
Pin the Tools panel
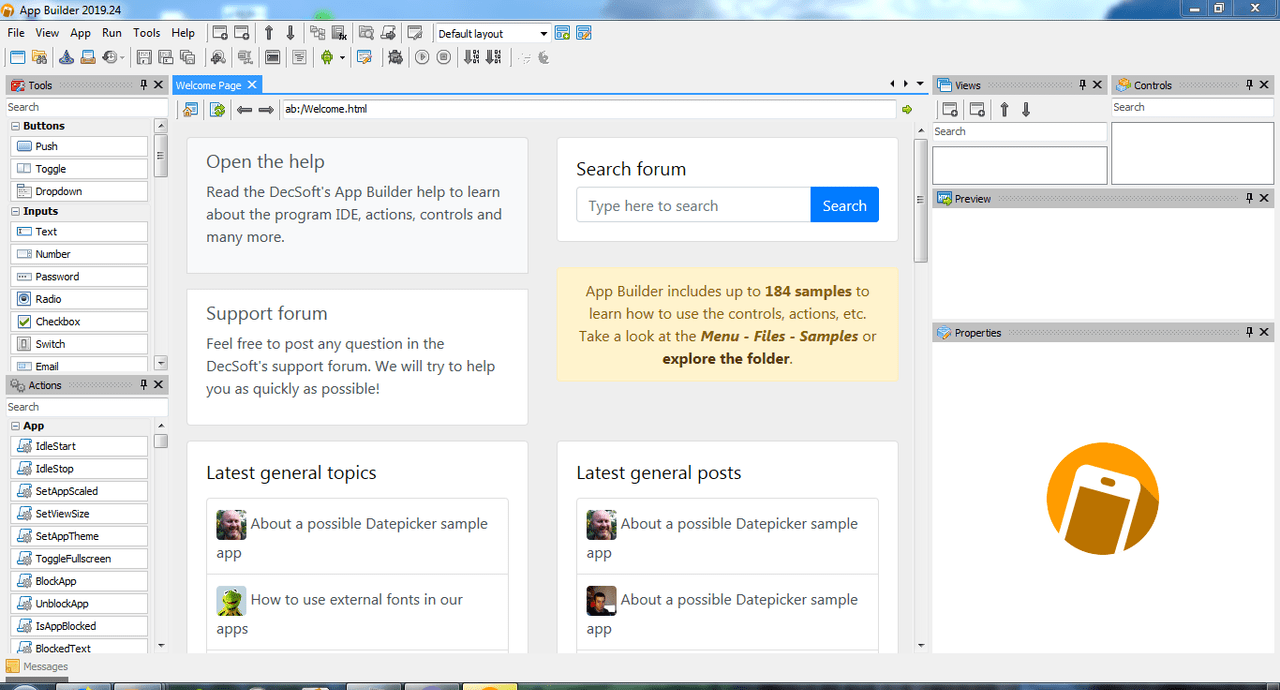(144, 85)
